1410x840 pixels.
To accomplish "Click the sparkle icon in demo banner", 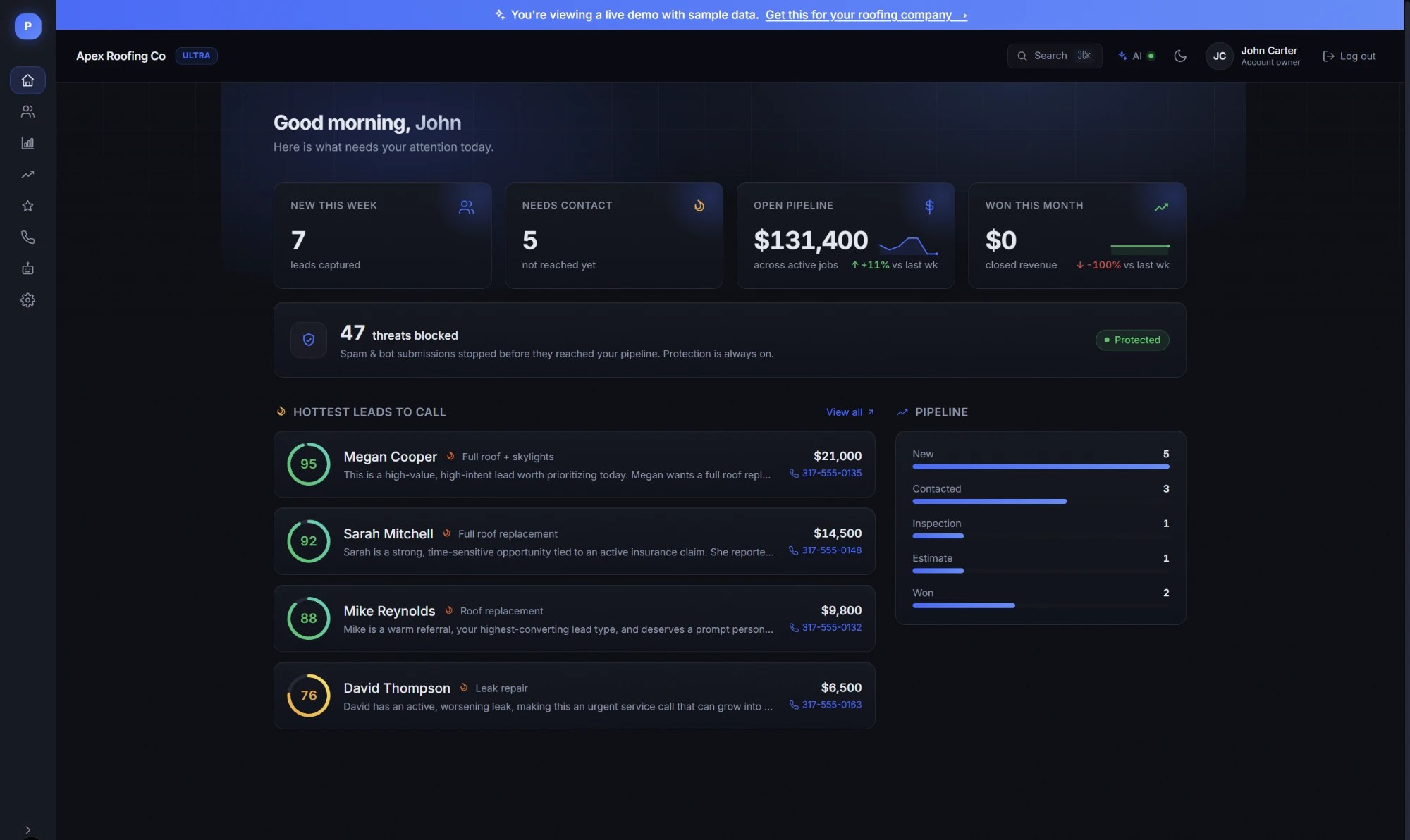I will [500, 15].
